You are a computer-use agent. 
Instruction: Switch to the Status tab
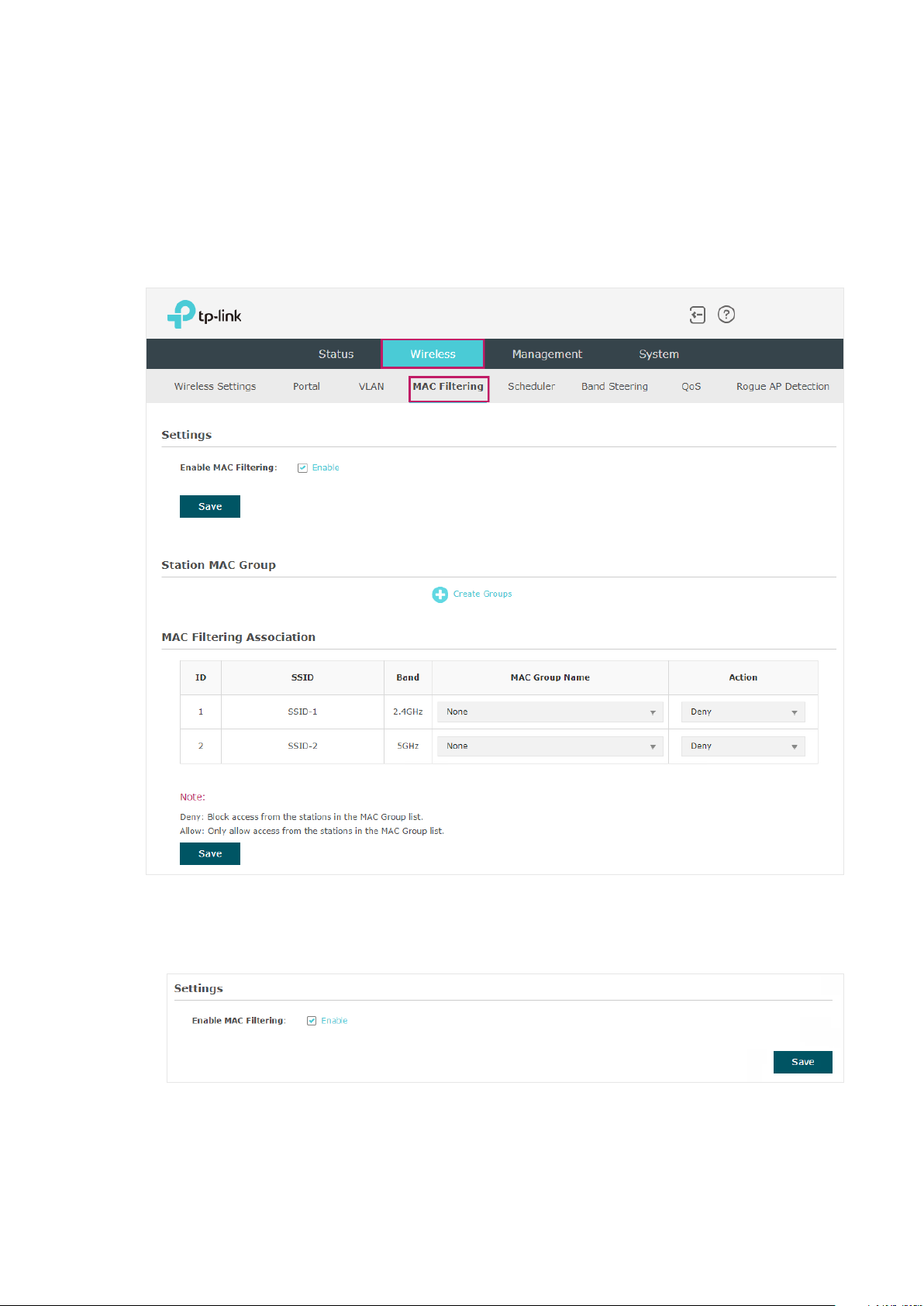(x=336, y=354)
